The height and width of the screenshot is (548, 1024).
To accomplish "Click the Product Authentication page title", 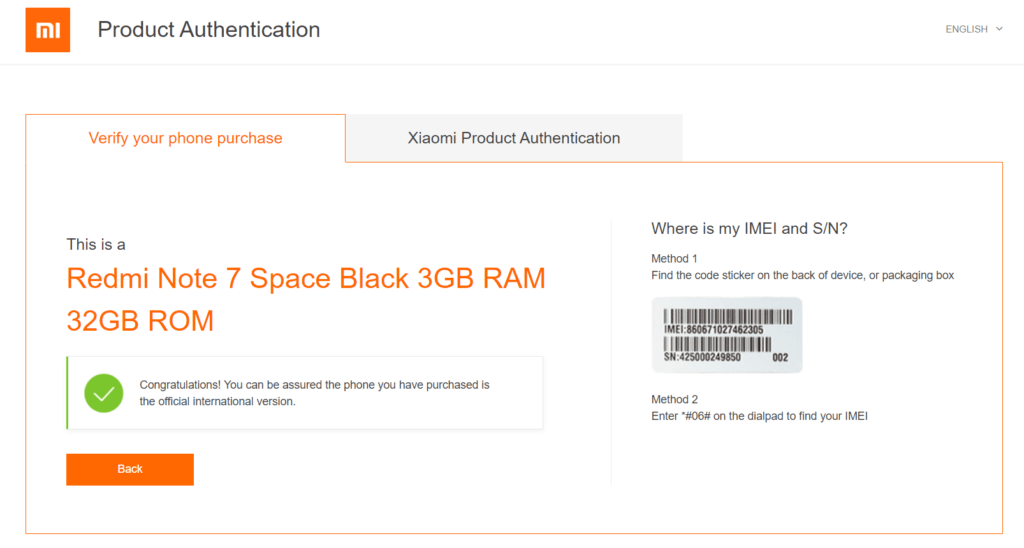I will (209, 30).
